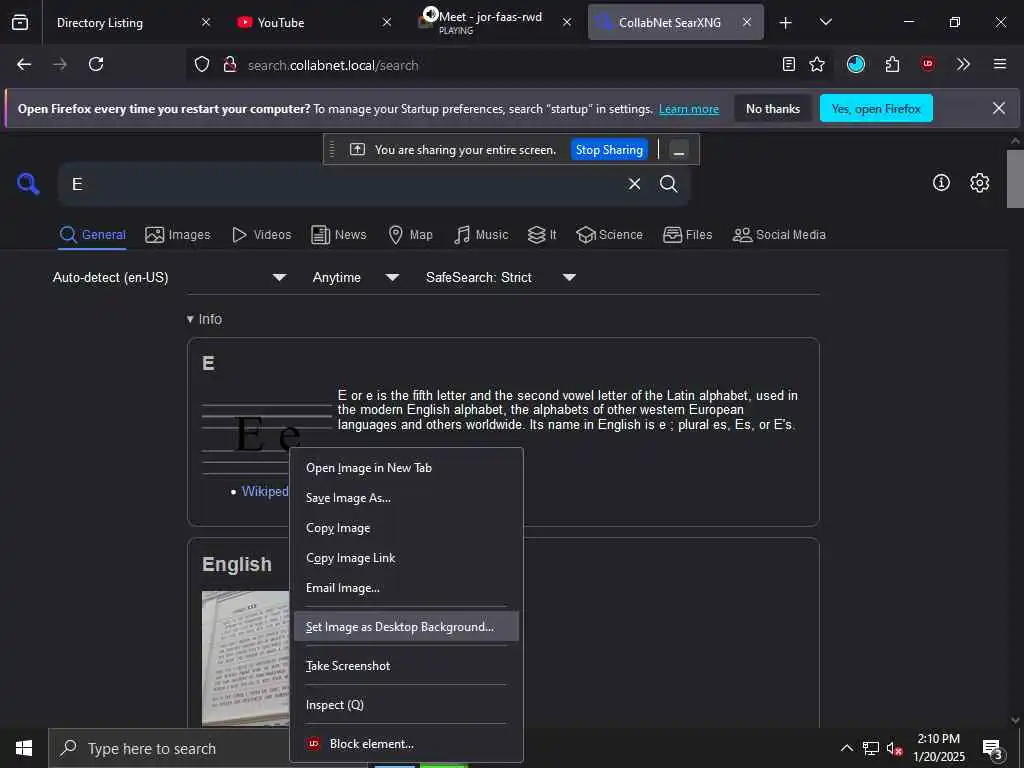Click the No thanks button
This screenshot has width=1024, height=768.
click(773, 108)
